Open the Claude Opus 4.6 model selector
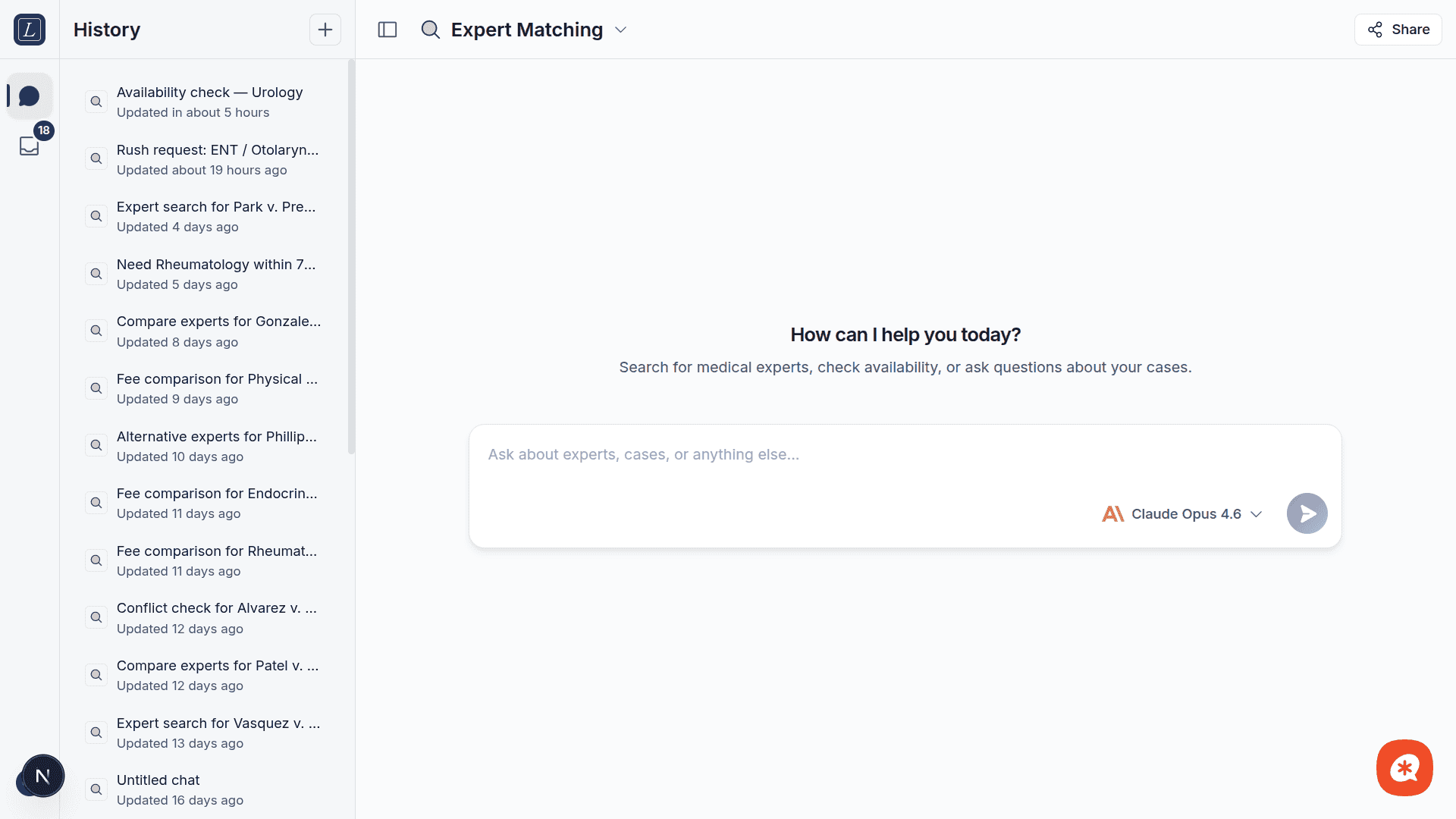1456x819 pixels. tap(1182, 513)
